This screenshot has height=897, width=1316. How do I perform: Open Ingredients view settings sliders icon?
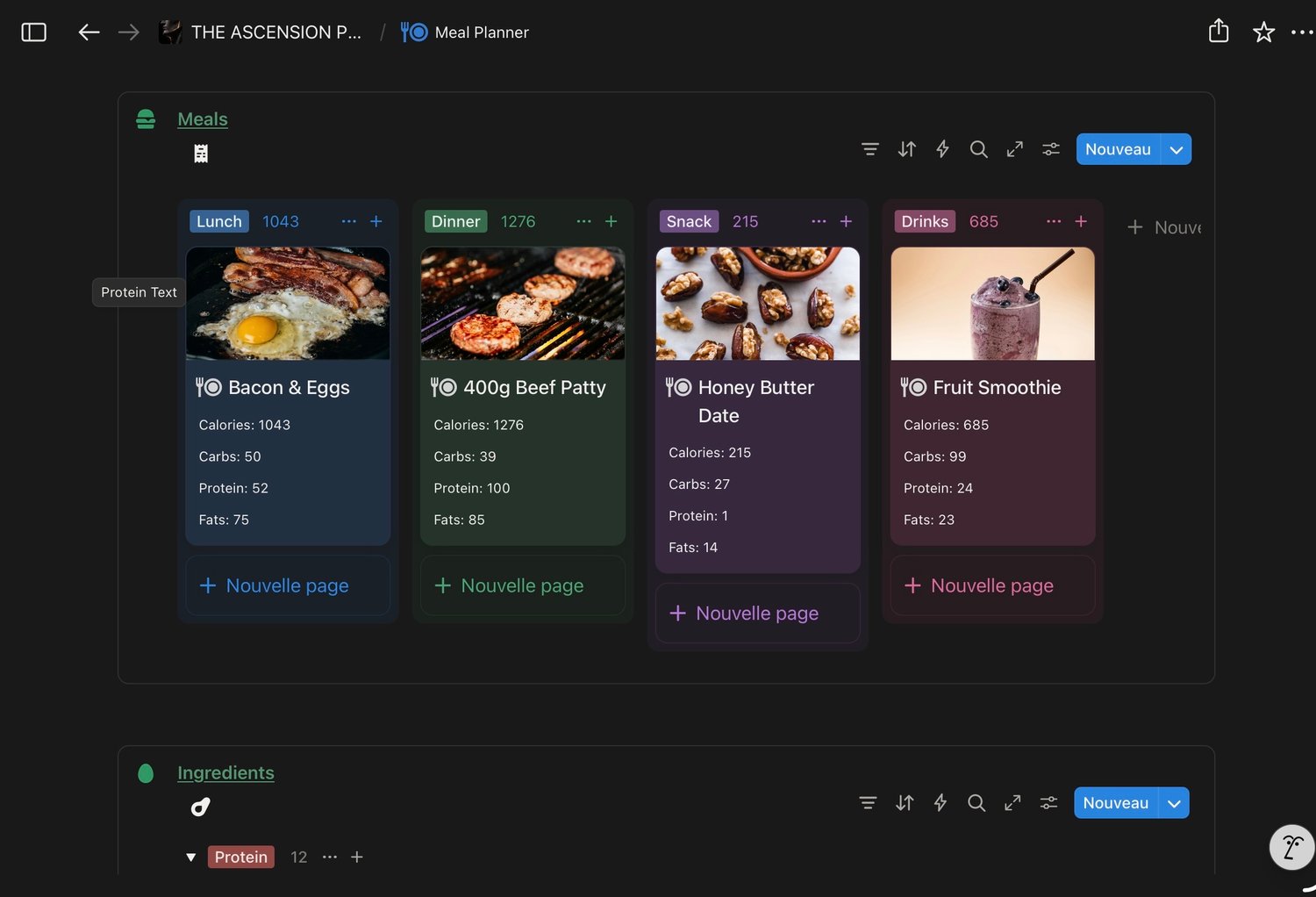coord(1048,803)
